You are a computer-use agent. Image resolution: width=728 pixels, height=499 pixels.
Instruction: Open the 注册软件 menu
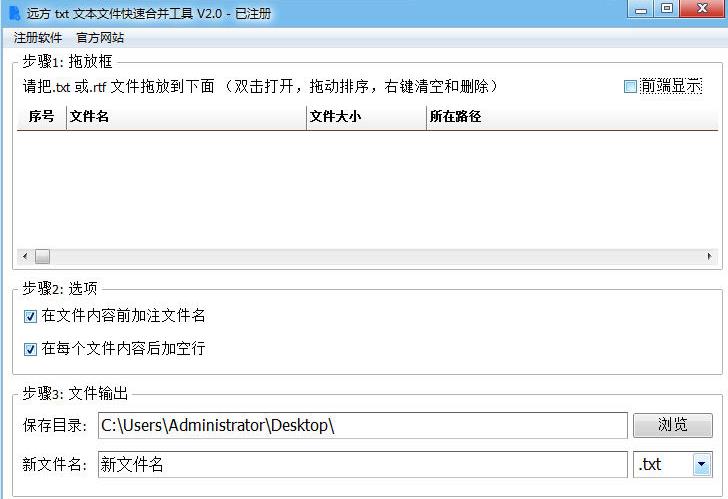click(x=38, y=38)
